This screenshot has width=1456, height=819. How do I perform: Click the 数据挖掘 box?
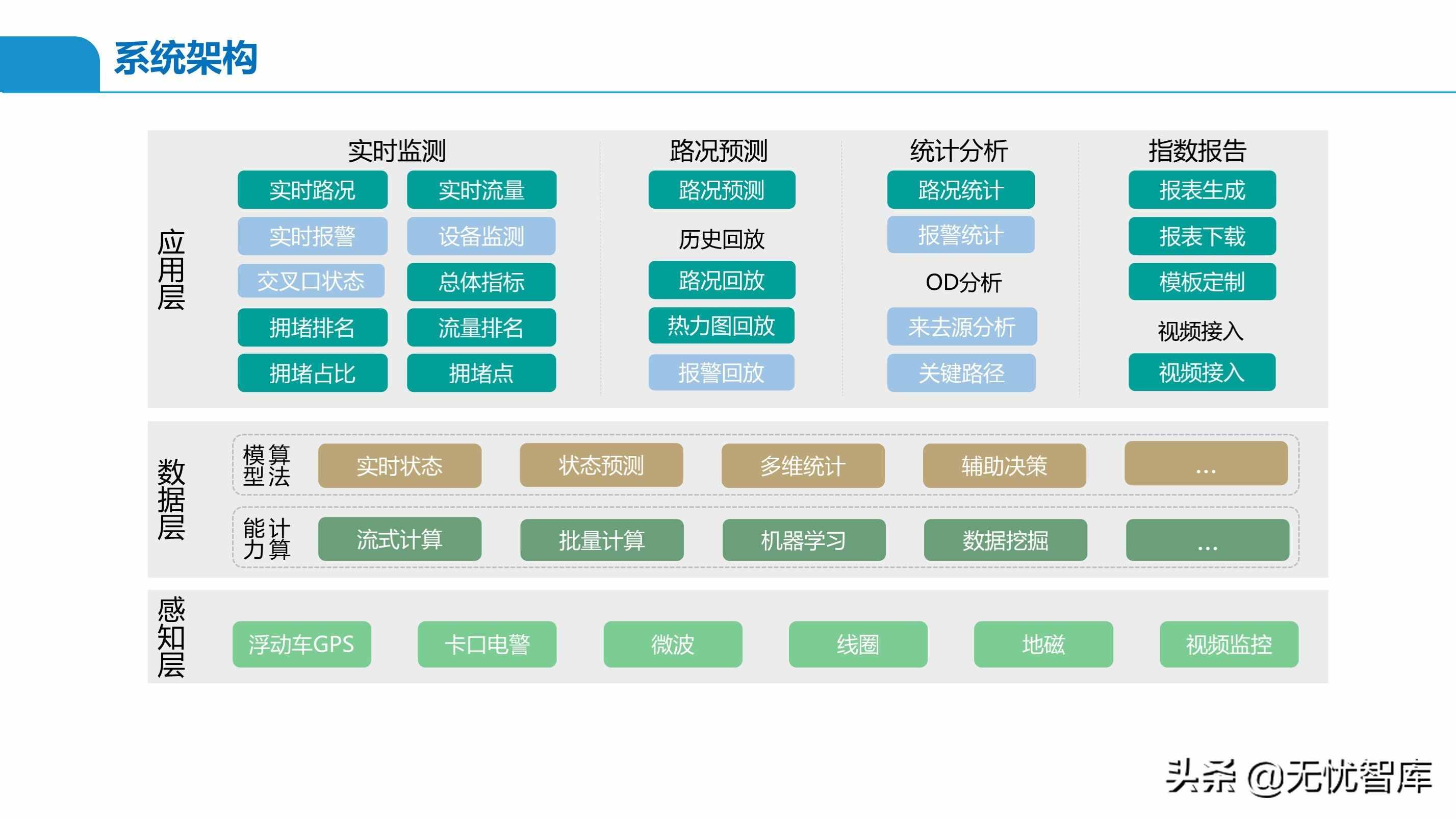coord(1006,540)
